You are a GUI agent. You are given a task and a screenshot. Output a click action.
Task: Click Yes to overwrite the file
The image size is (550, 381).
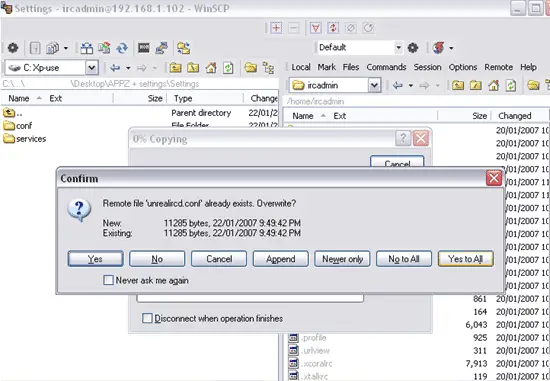(95, 259)
